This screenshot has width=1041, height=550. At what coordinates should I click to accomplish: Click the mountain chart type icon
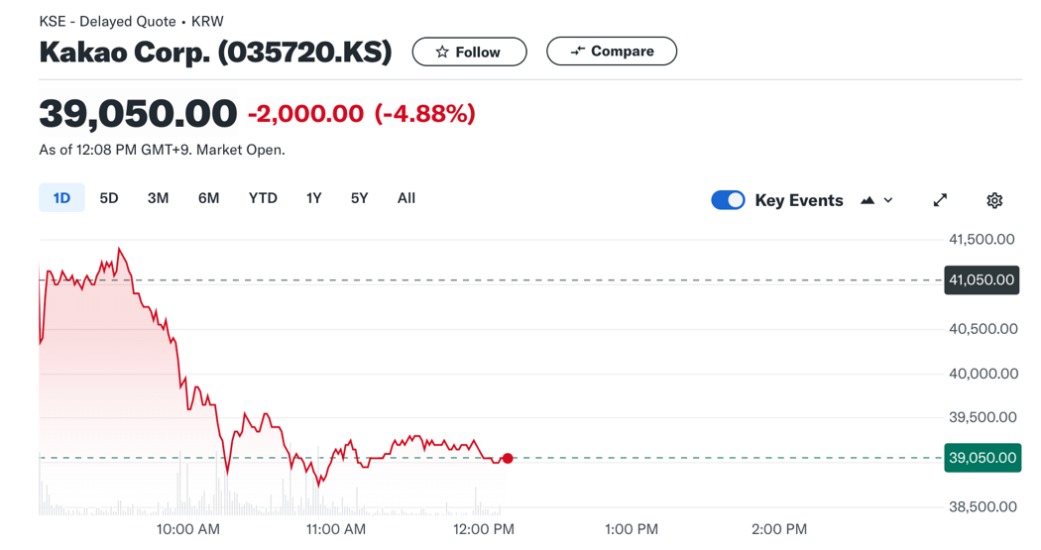[x=868, y=200]
